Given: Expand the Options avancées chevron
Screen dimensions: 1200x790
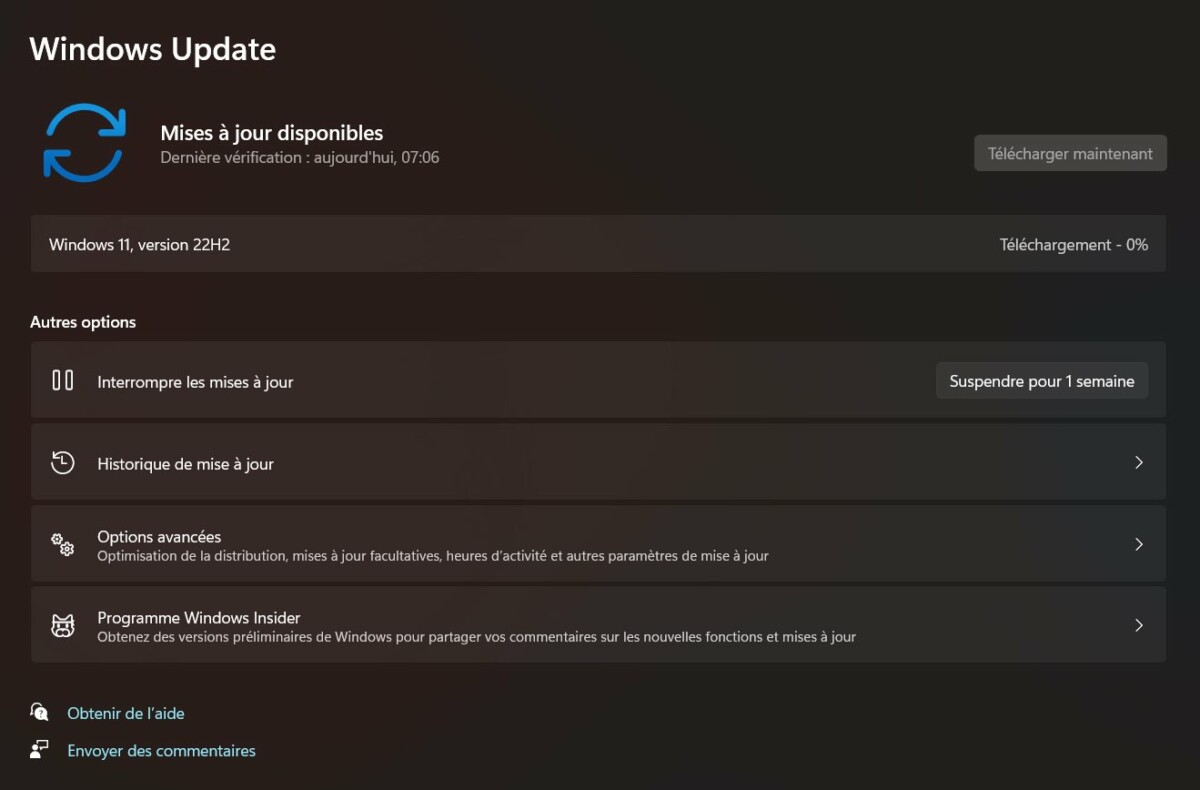Looking at the screenshot, I should tap(1138, 544).
